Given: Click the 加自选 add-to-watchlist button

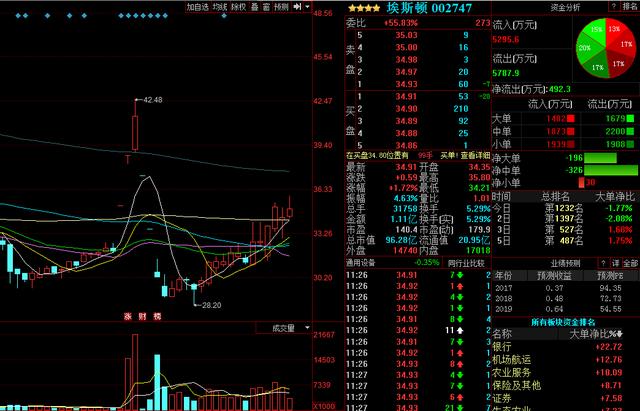Looking at the screenshot, I should pyautogui.click(x=198, y=7).
